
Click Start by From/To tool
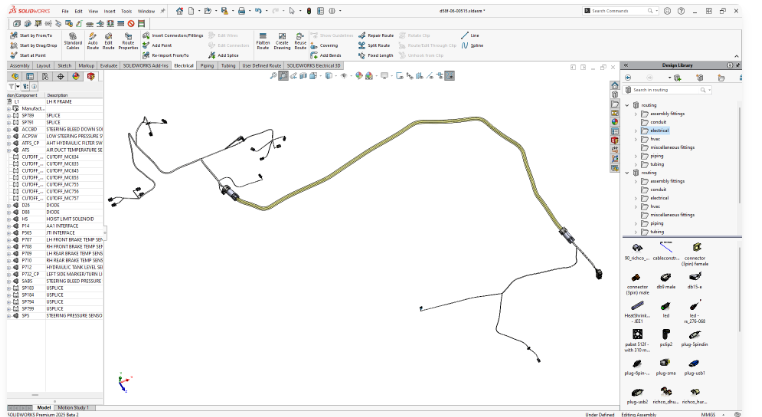click(x=31, y=35)
